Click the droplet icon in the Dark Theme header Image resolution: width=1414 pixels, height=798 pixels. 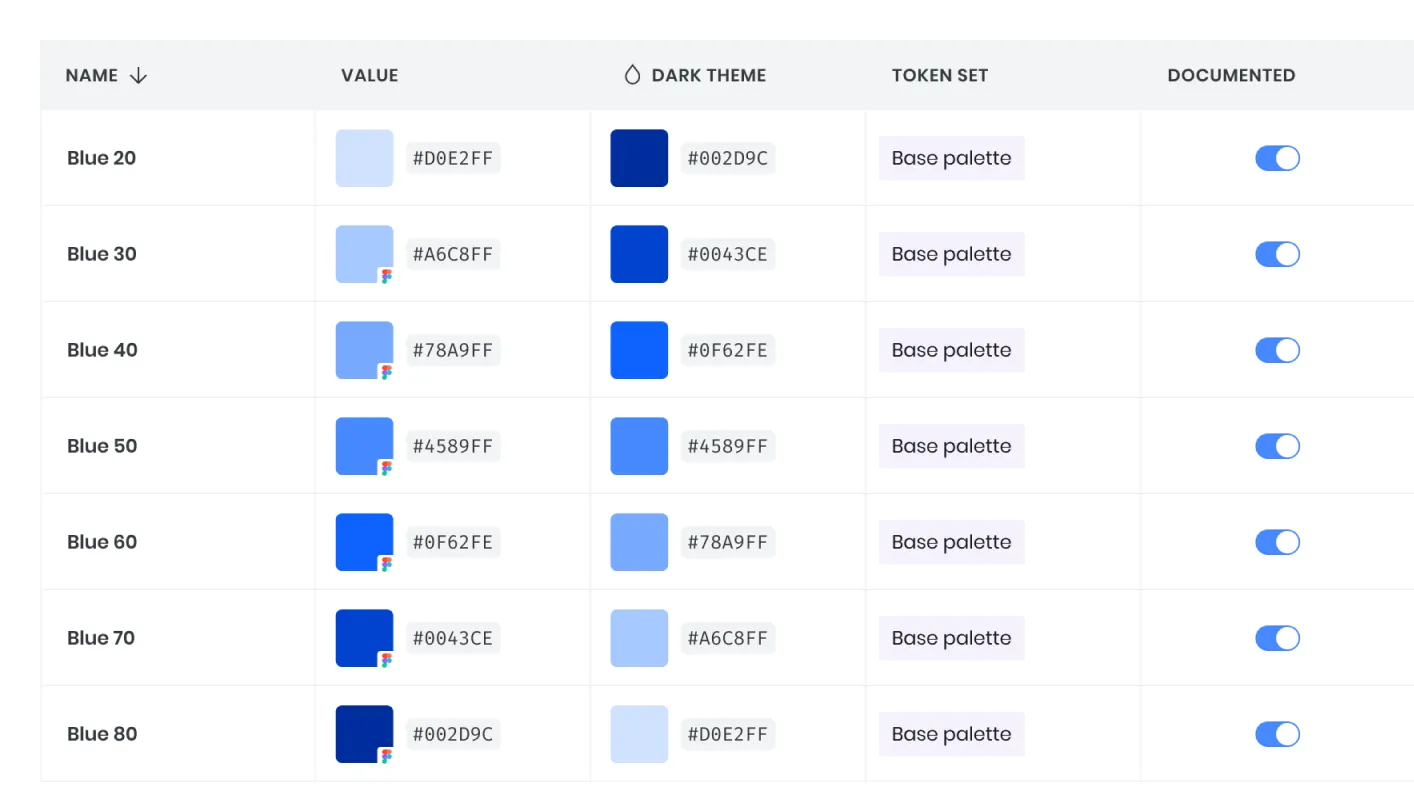click(631, 74)
